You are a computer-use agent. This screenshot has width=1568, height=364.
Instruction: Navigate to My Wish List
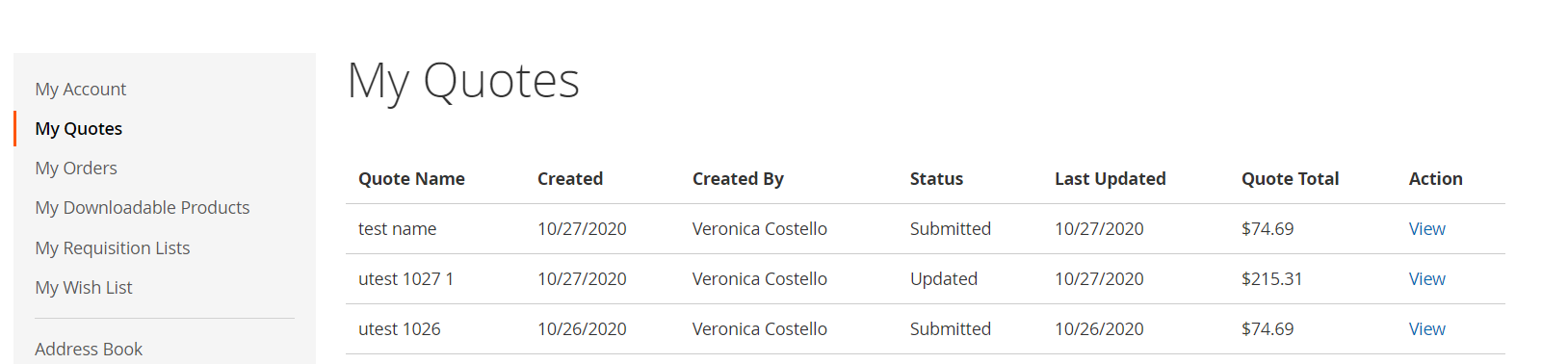pyautogui.click(x=84, y=287)
